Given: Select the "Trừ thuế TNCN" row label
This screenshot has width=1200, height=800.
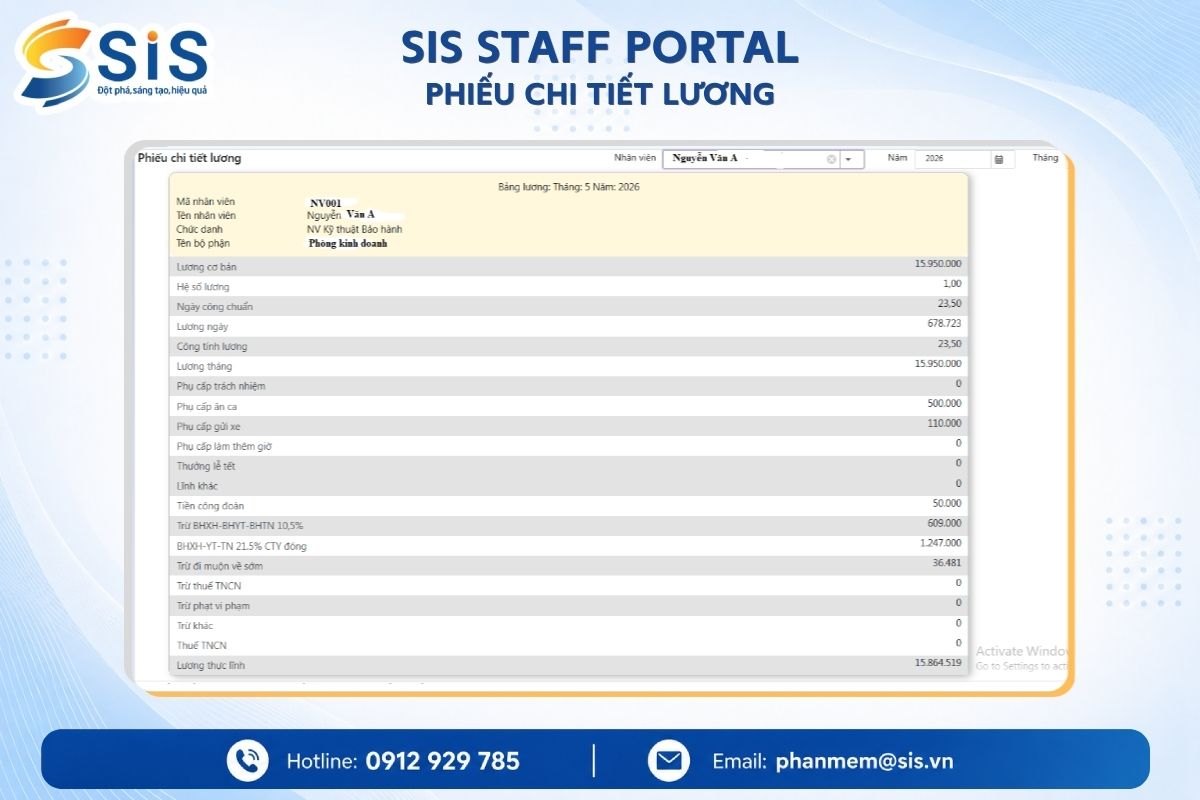Looking at the screenshot, I should 208,585.
